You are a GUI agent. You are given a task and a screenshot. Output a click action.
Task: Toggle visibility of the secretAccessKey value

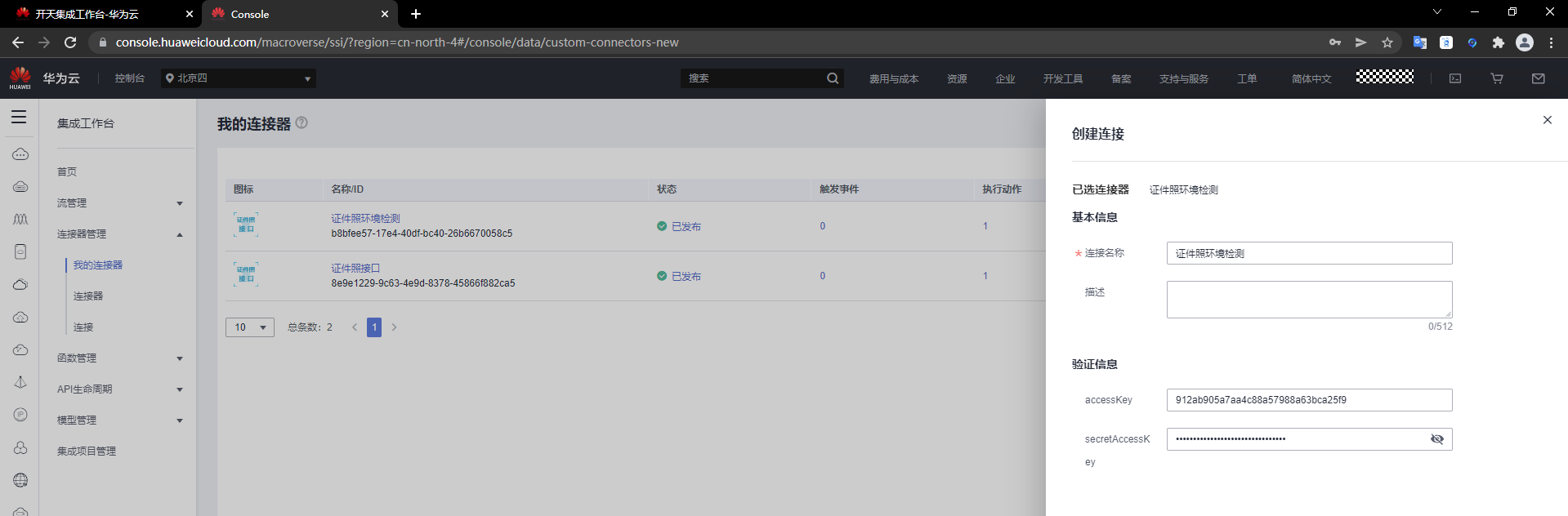(1437, 439)
